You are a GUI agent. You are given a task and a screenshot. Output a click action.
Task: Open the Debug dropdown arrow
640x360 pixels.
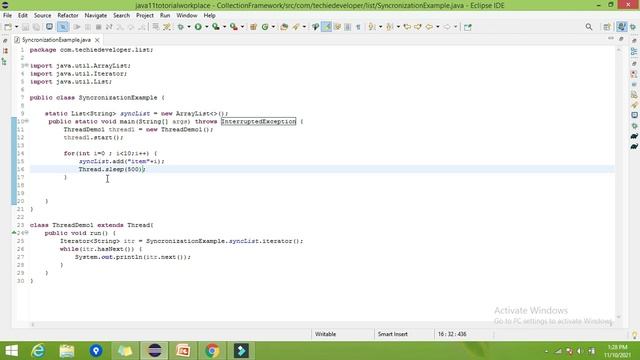[189, 27]
